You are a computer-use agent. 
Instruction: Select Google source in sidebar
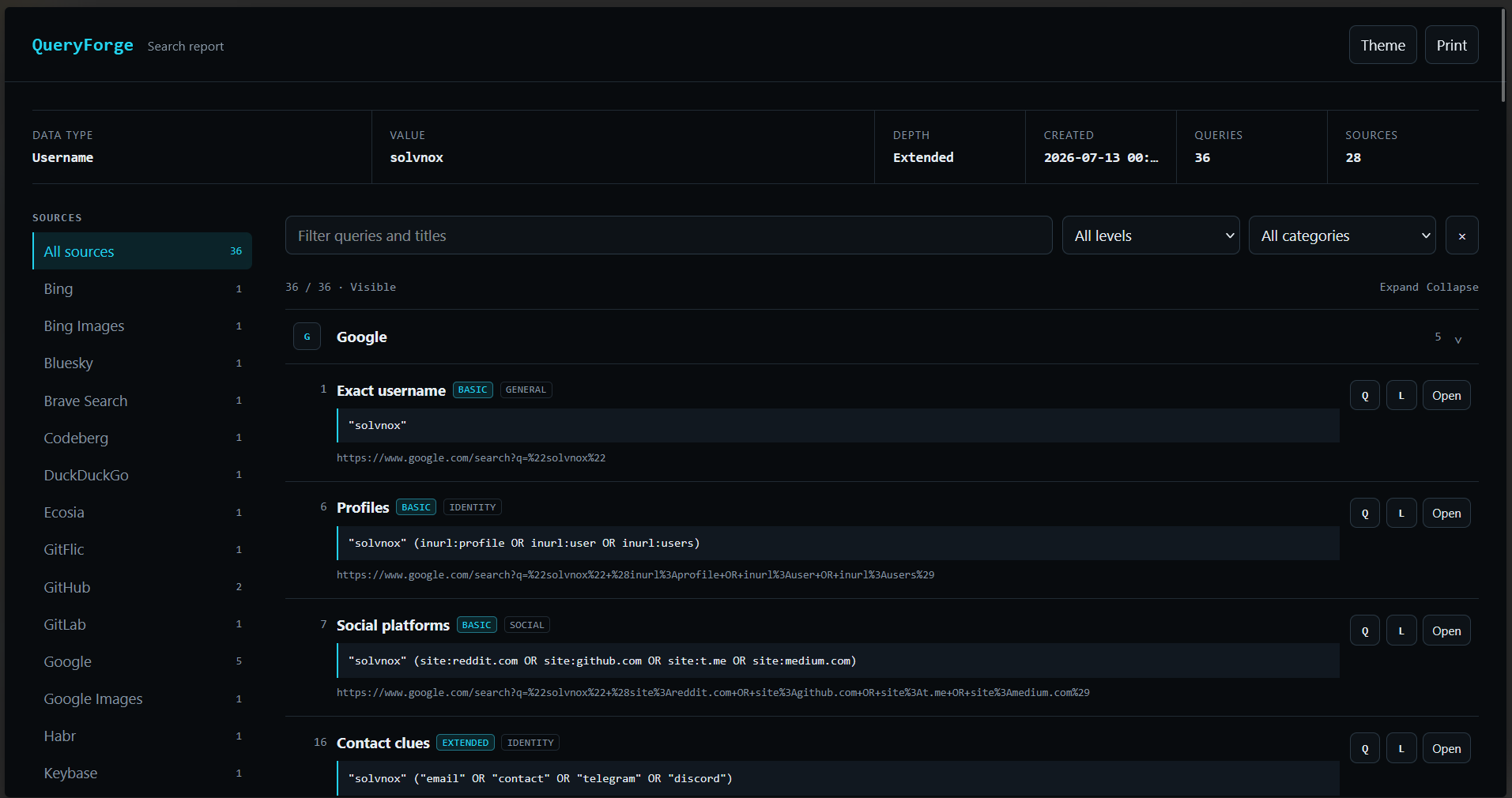tap(142, 661)
